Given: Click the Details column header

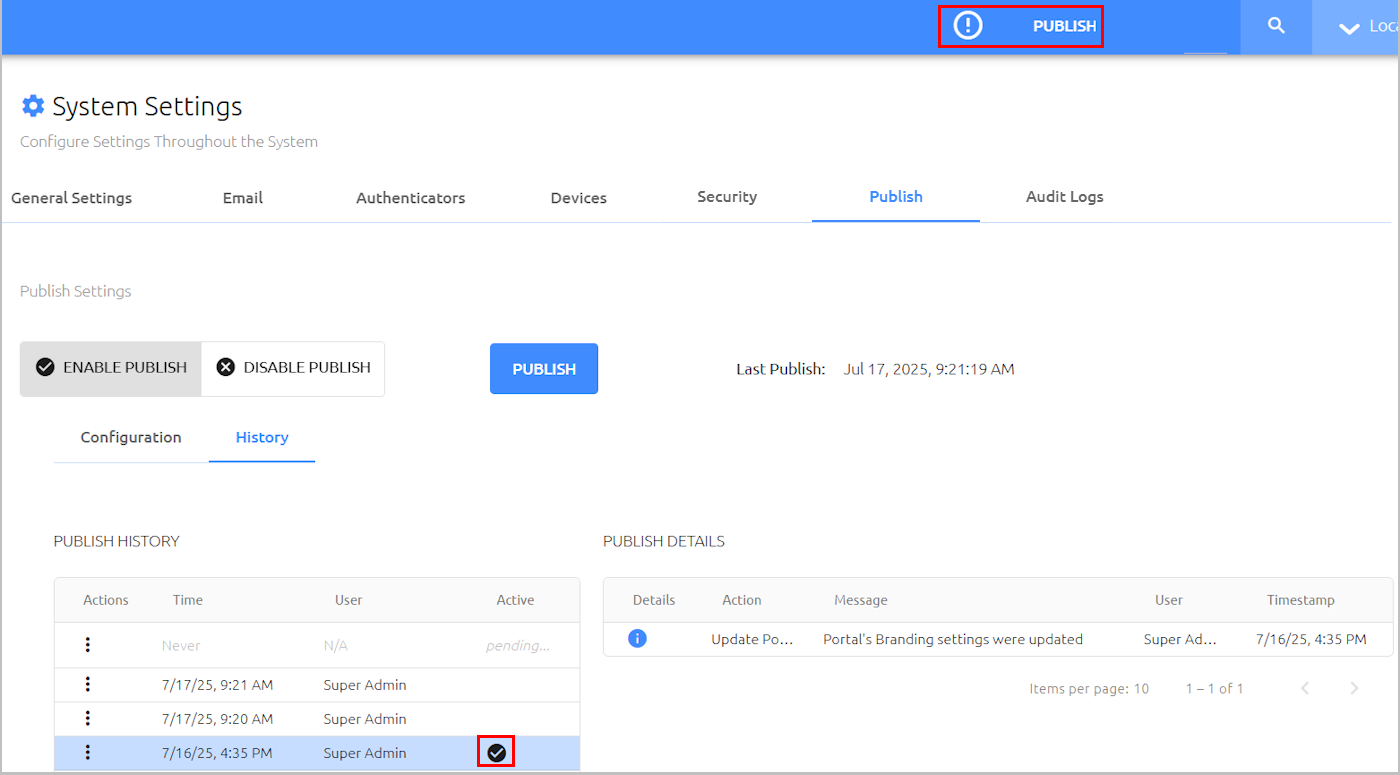Looking at the screenshot, I should (x=654, y=600).
